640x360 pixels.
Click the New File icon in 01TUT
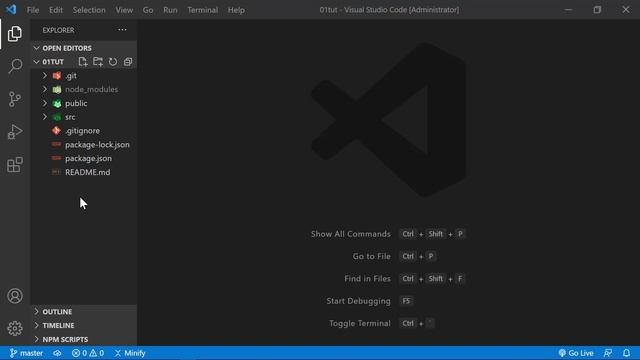point(83,62)
